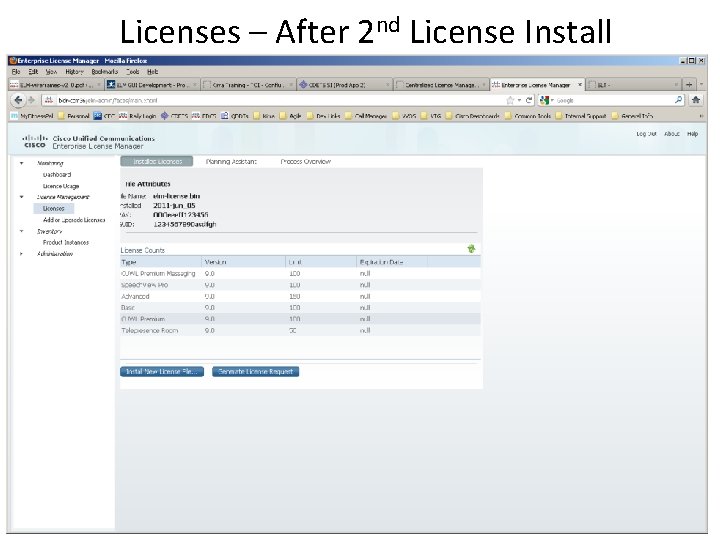Switch to the Planning Assistant tab

(231, 162)
